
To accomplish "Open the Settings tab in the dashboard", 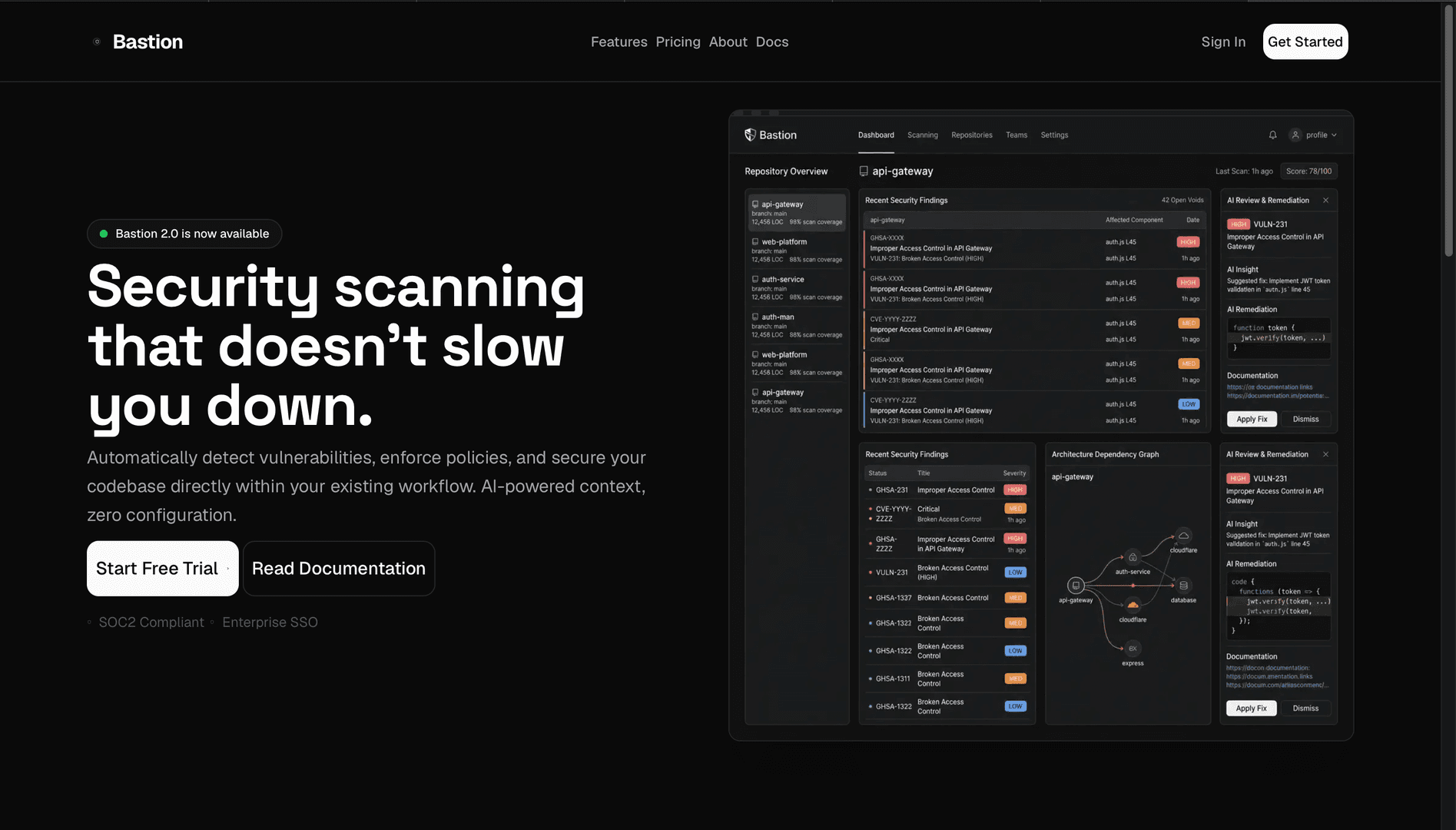I will [x=1054, y=135].
